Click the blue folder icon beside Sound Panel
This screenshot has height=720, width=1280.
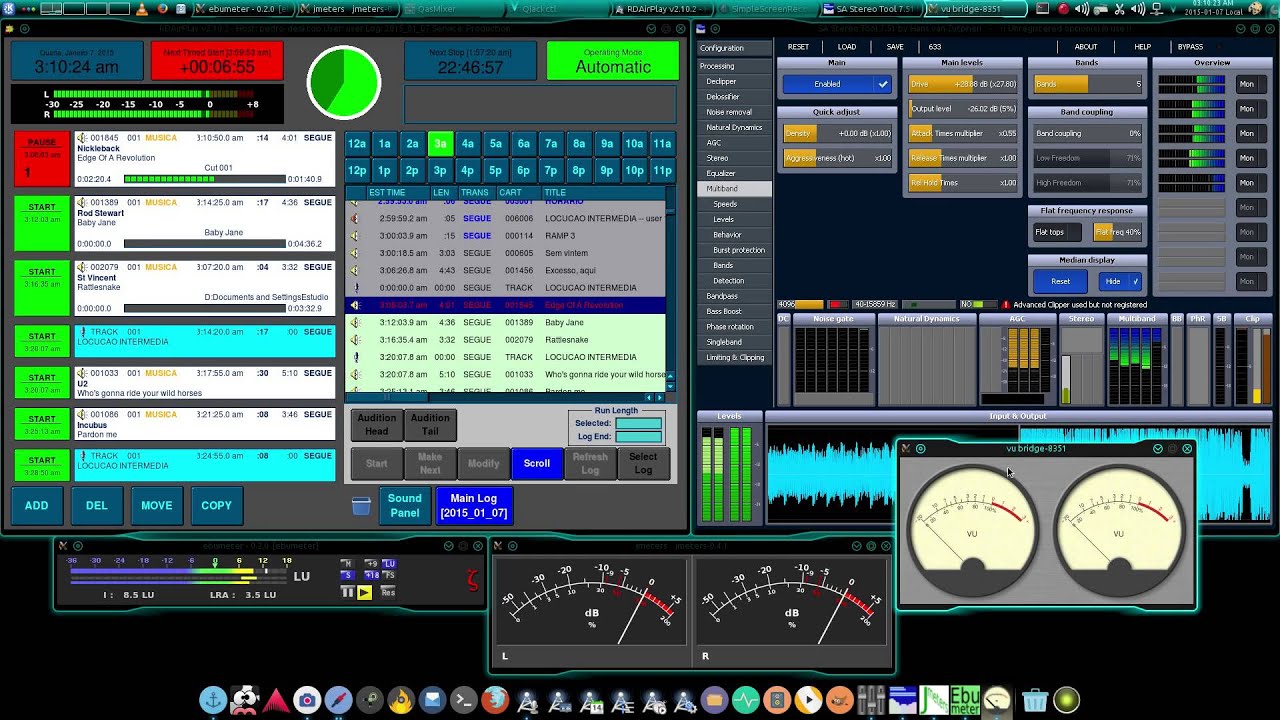click(361, 505)
